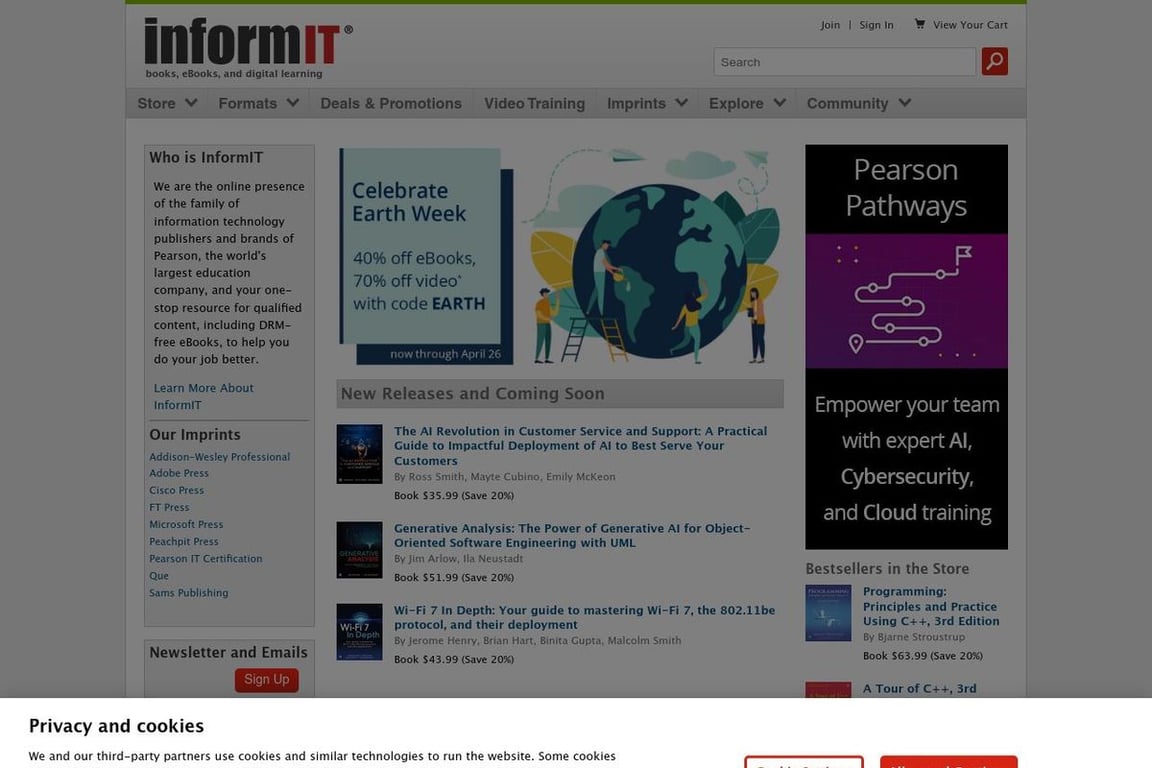Open Cisco Press imprint link
Screen dimensions: 1152x768
pos(176,490)
